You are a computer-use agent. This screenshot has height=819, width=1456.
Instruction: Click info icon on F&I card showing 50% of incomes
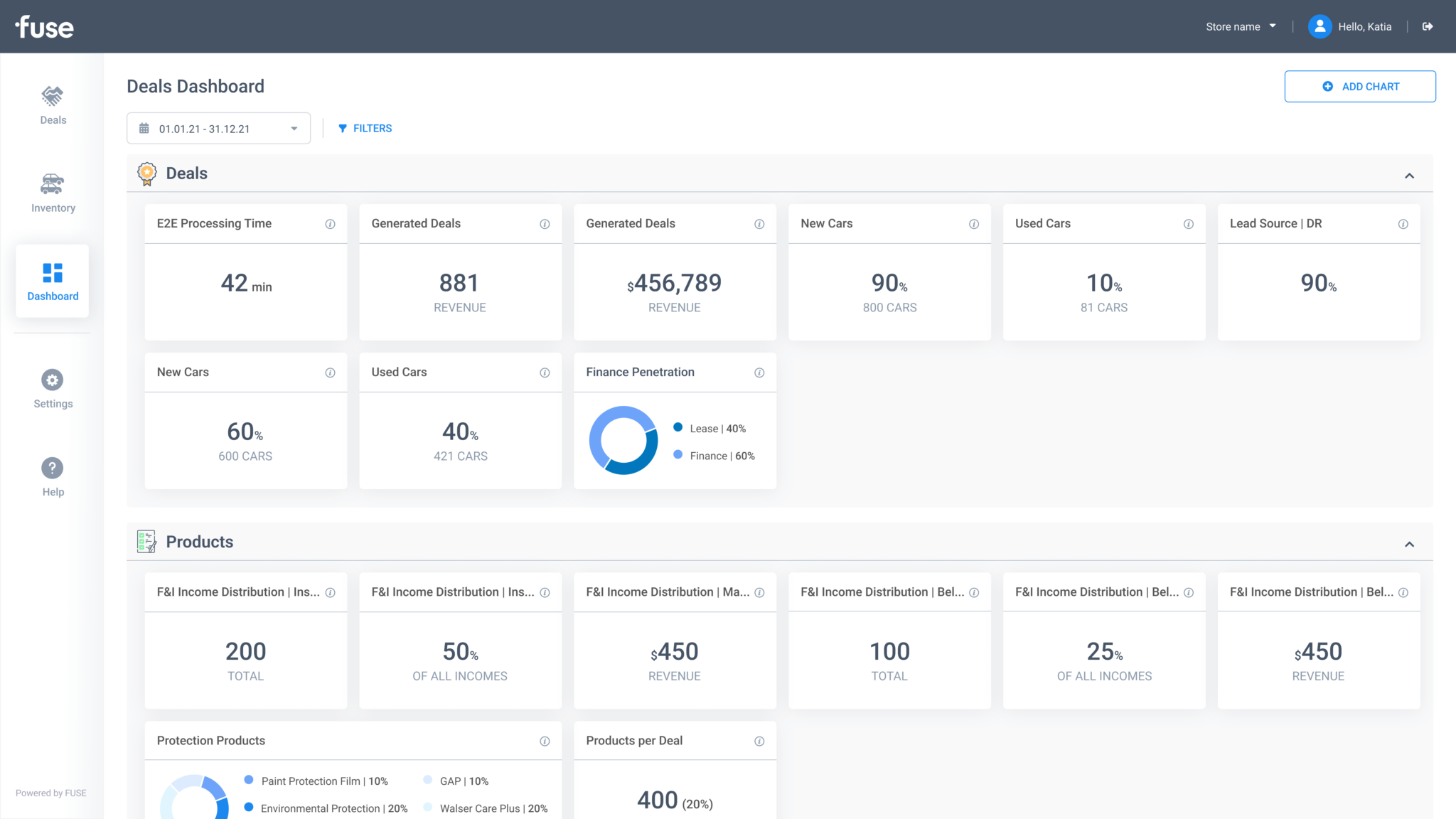coord(545,592)
